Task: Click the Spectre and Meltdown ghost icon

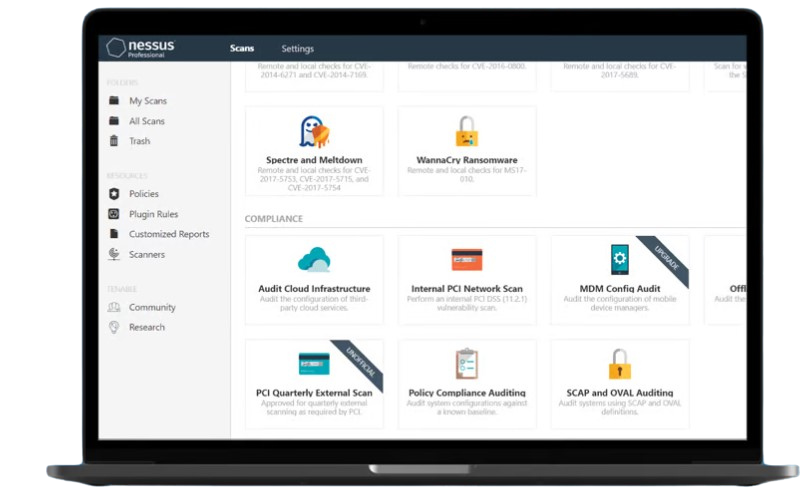Action: (314, 132)
